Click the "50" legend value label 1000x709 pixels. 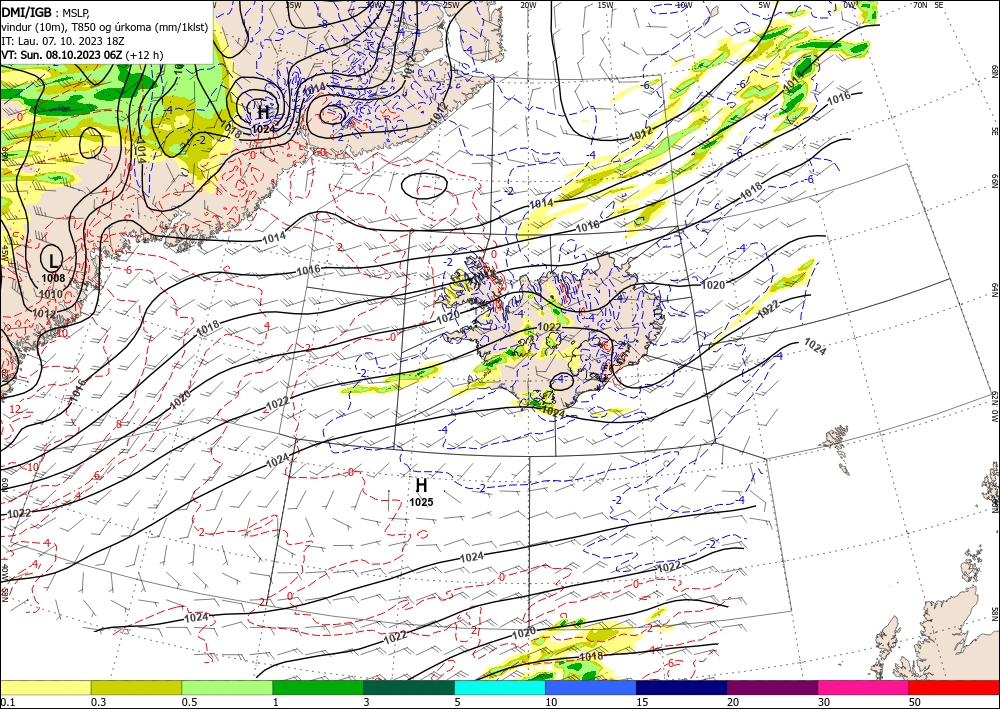pos(915,702)
